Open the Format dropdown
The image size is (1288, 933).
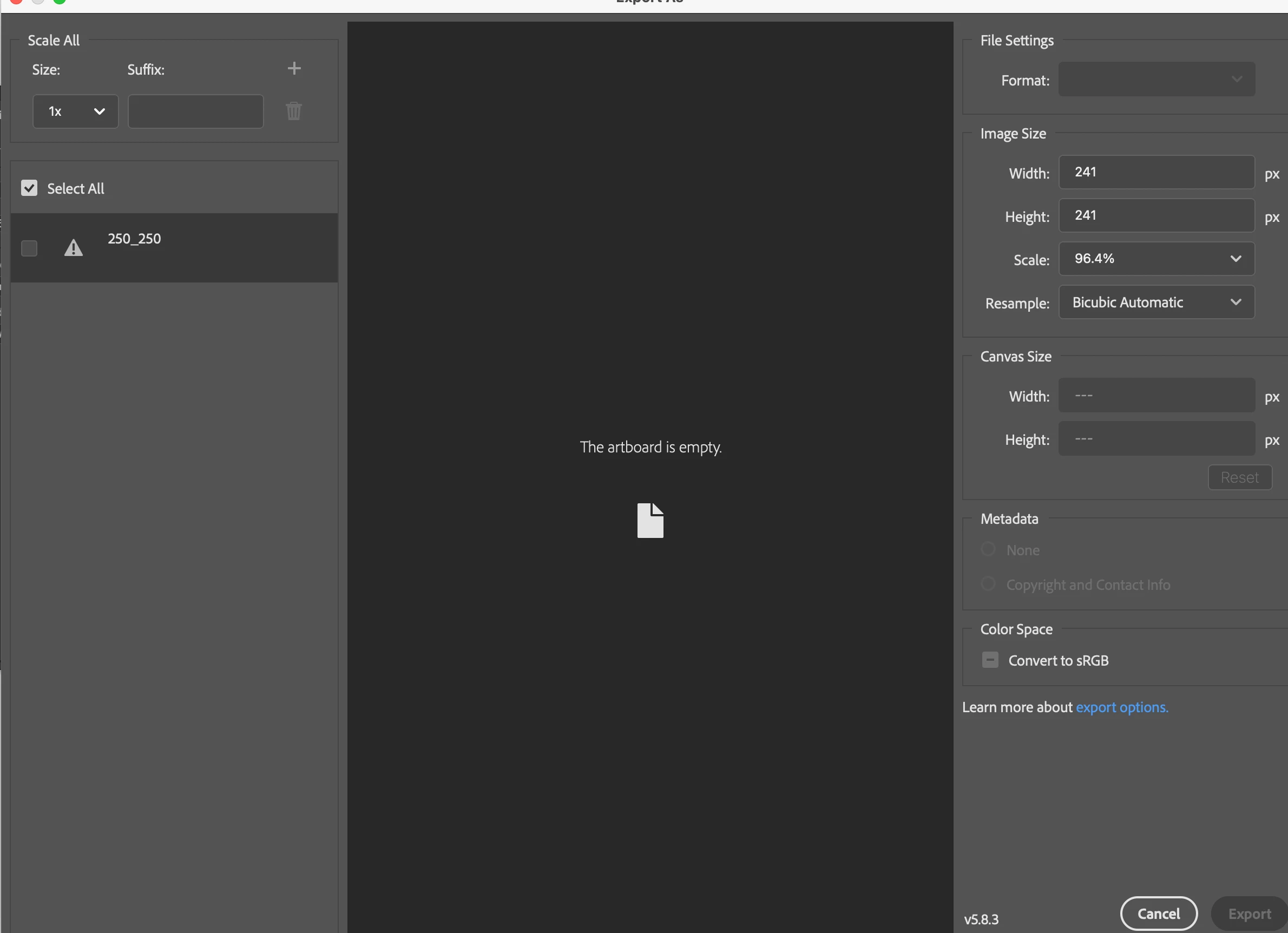(1156, 80)
